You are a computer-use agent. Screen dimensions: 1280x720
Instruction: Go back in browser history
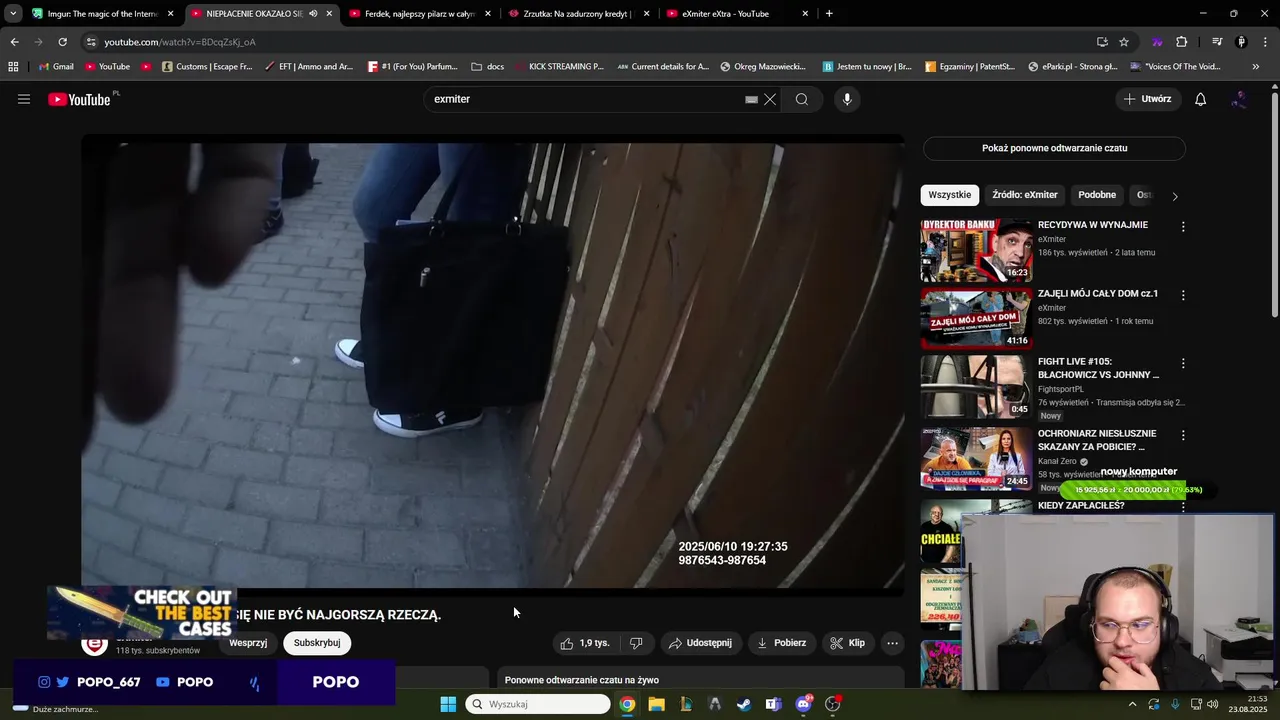coord(14,42)
